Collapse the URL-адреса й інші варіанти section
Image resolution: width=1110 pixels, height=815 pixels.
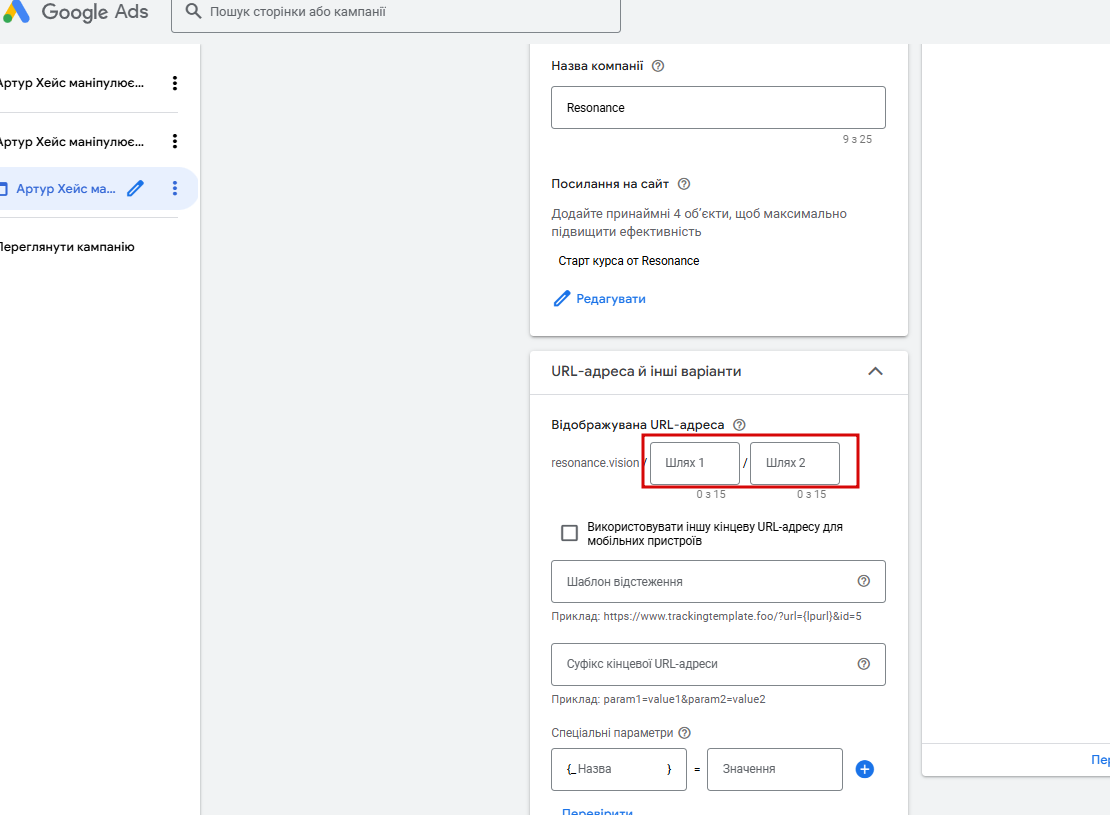(x=876, y=371)
